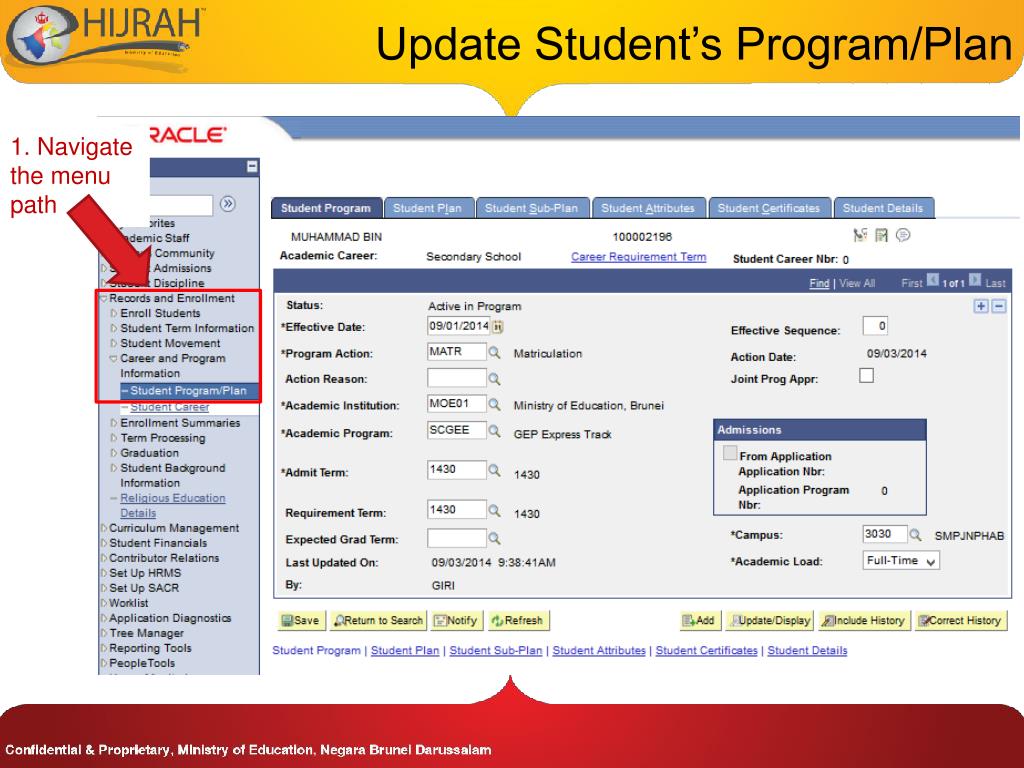Viewport: 1024px width, 768px height.
Task: Open the speech bubble icon beside student ID
Action: (x=903, y=234)
